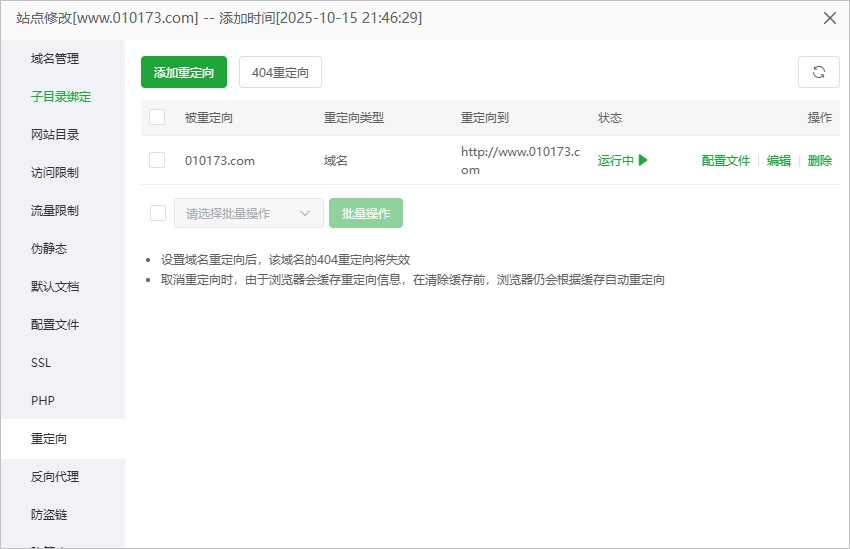Toggle the 运行中 status text

click(616, 160)
